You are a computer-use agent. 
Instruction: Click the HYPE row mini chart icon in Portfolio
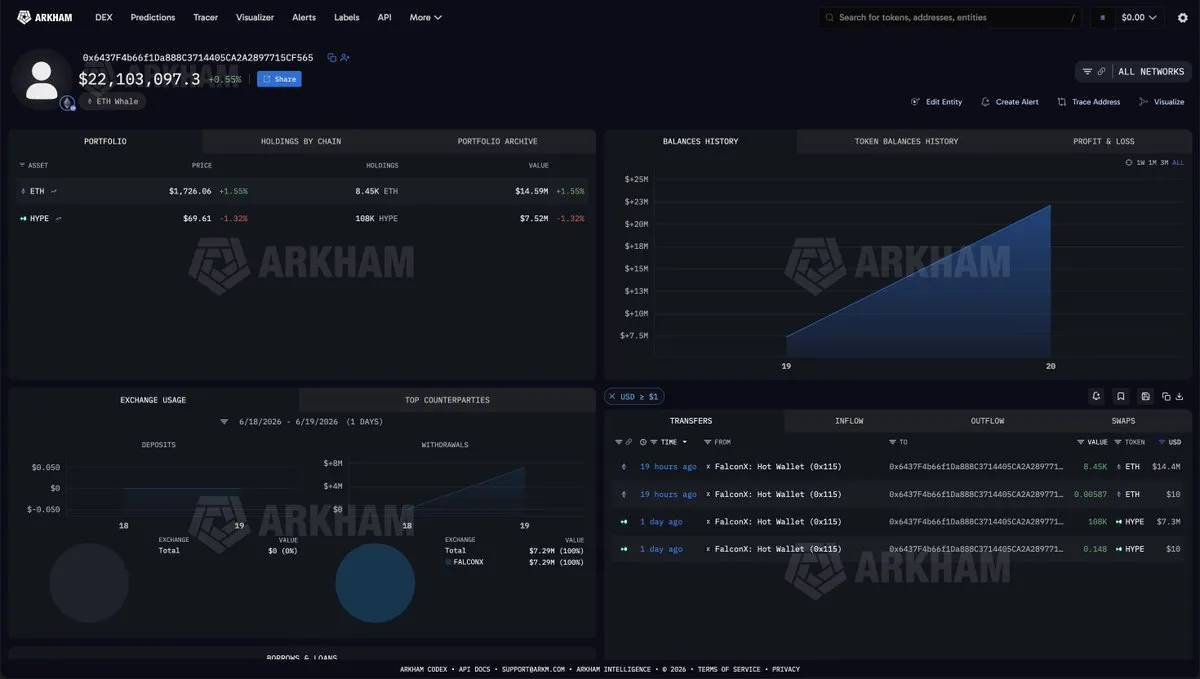pos(59,218)
